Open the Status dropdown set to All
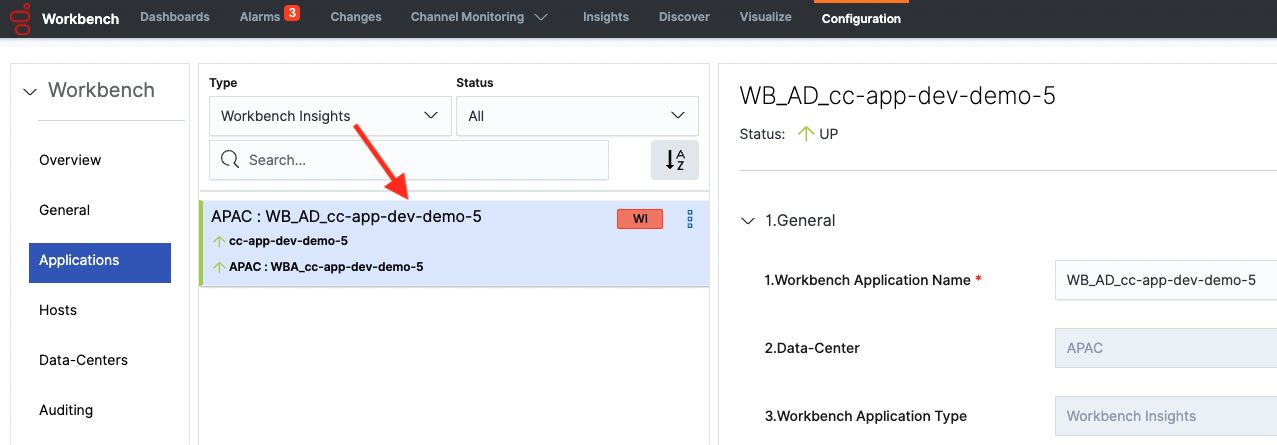Screen dimensions: 1277x445 click(577, 116)
